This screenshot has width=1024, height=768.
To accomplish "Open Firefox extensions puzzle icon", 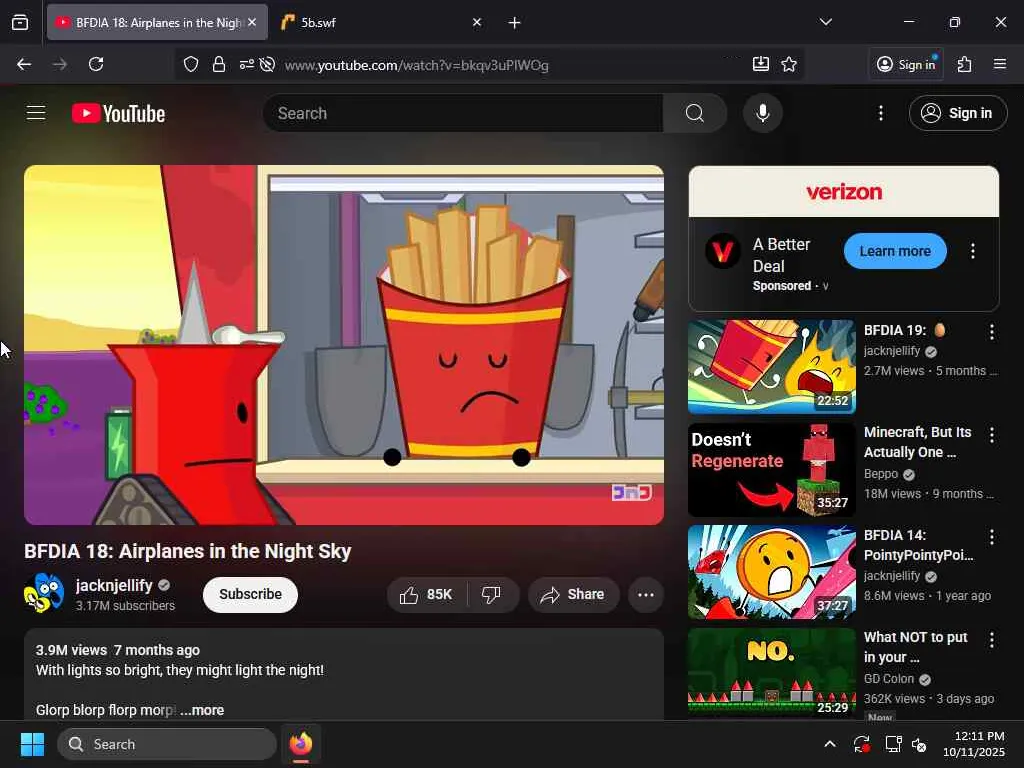I will coord(964,64).
